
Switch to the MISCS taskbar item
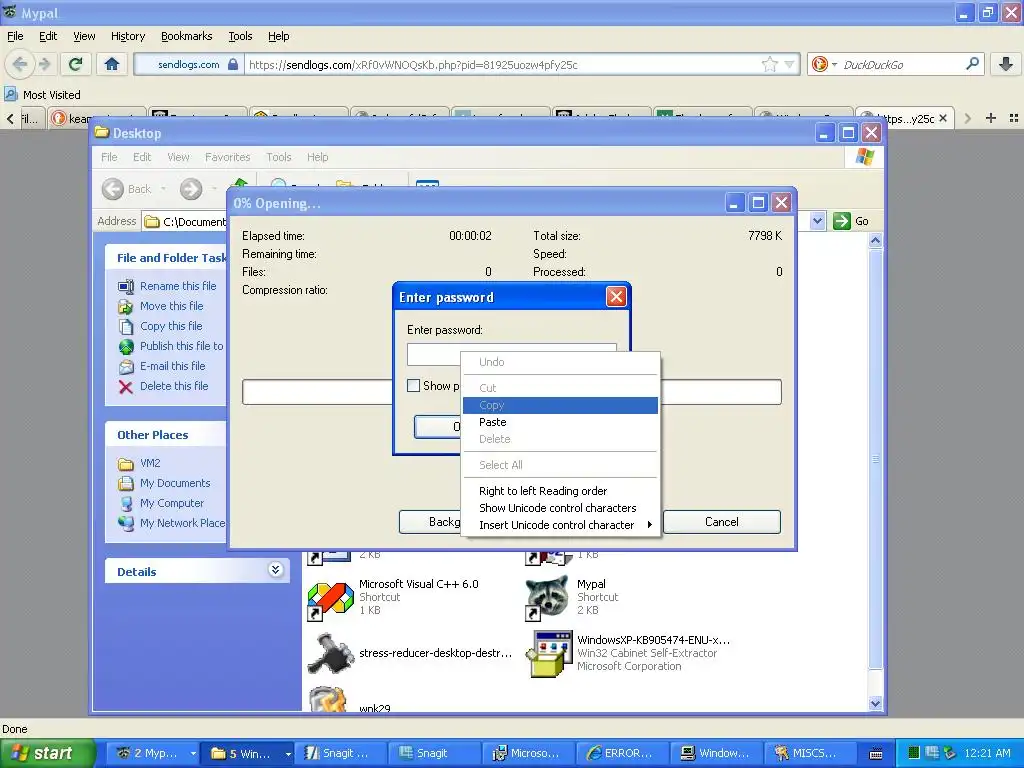point(808,753)
